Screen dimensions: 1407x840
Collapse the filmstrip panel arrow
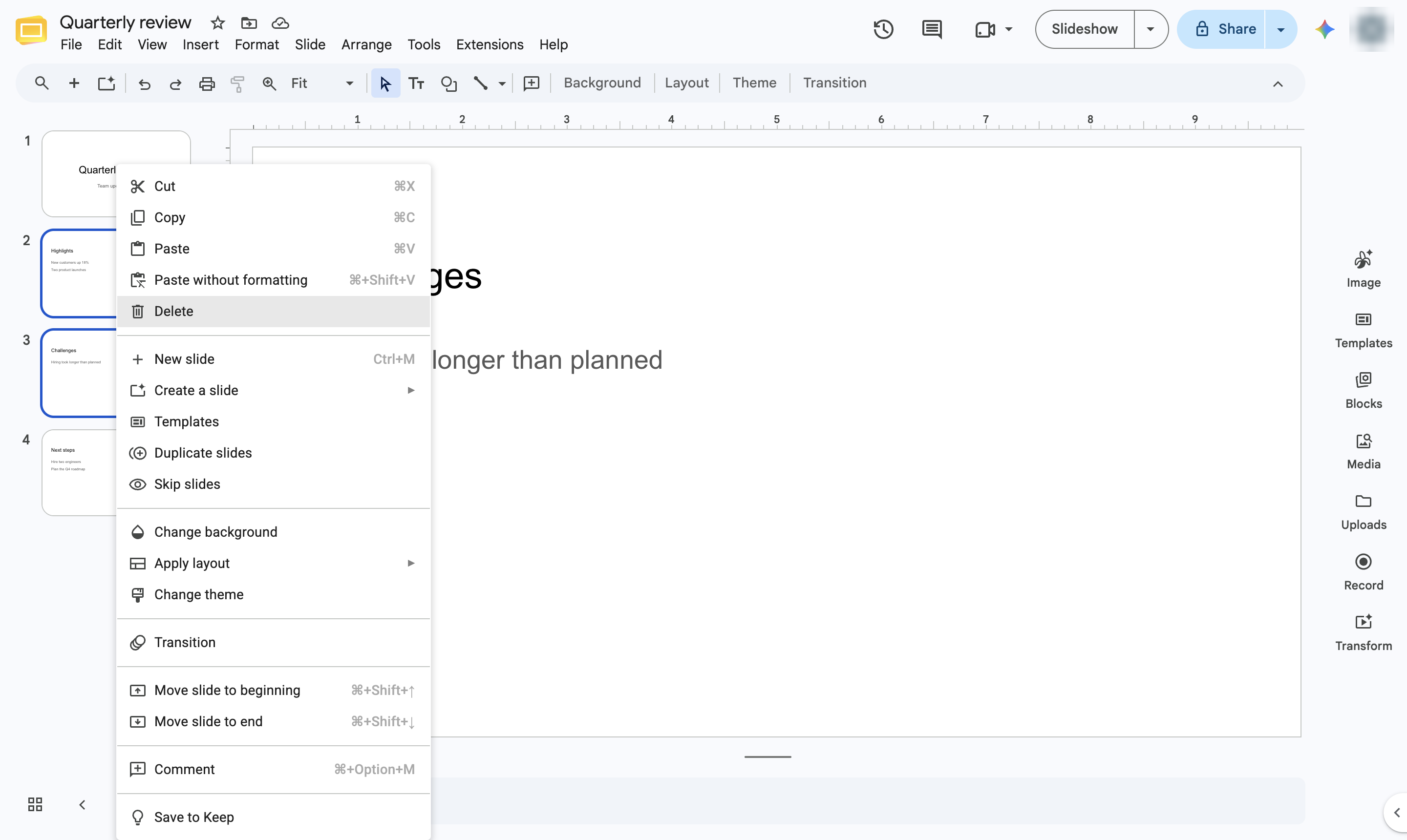click(x=82, y=804)
